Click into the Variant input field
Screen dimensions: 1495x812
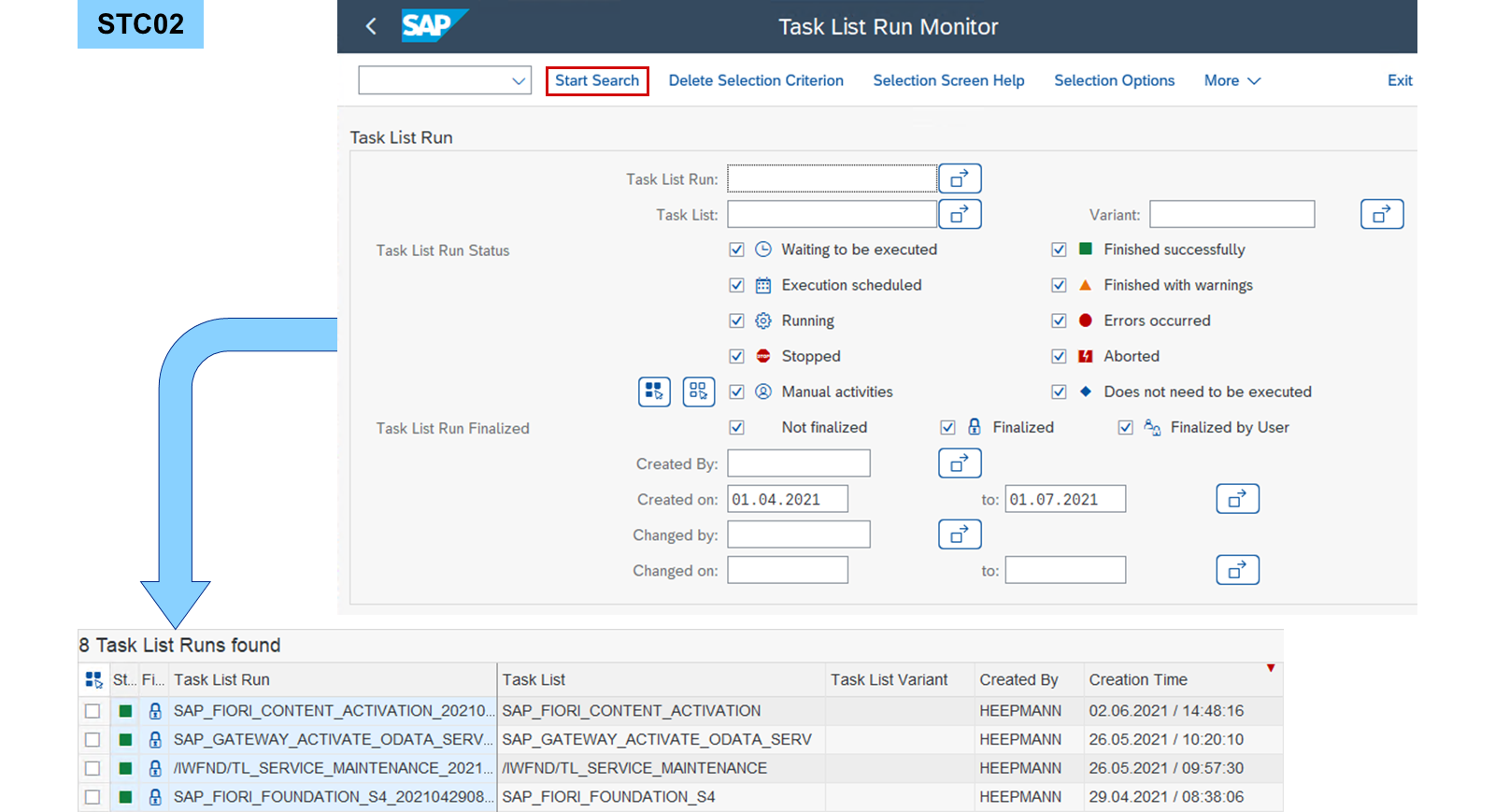click(x=1232, y=214)
